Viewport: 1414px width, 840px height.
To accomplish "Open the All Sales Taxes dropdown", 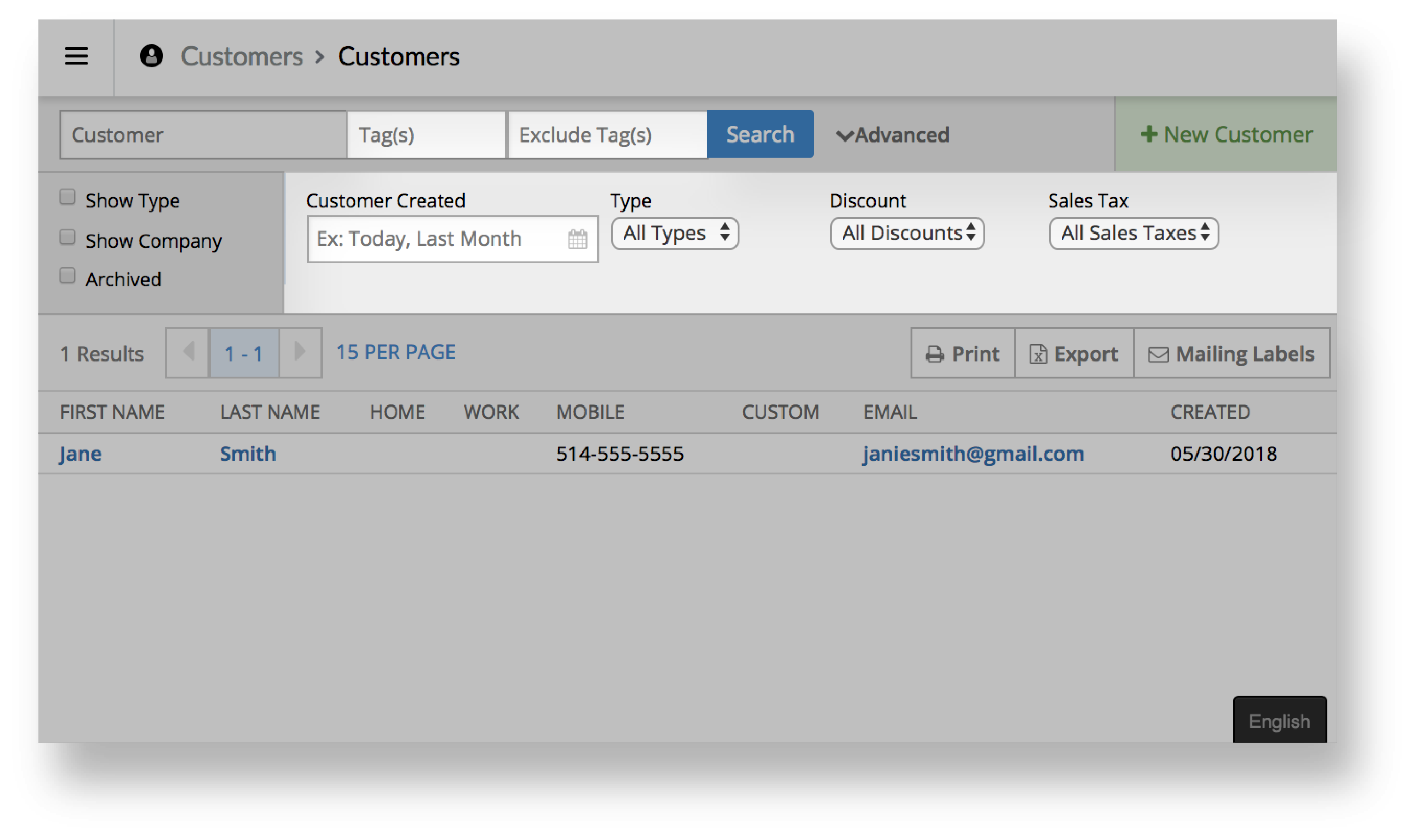I will pyautogui.click(x=1133, y=233).
